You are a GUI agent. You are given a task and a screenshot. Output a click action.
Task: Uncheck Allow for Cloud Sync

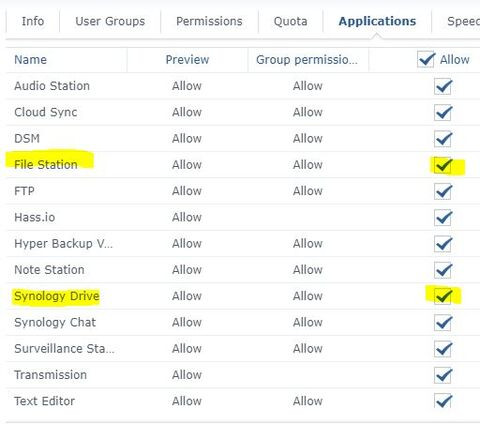tap(443, 113)
